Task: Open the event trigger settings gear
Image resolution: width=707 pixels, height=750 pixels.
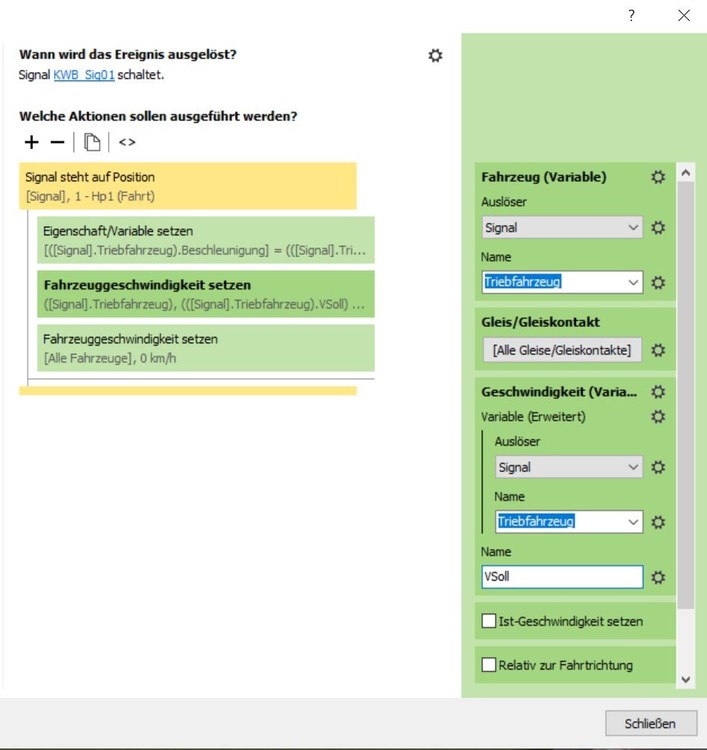Action: [435, 56]
